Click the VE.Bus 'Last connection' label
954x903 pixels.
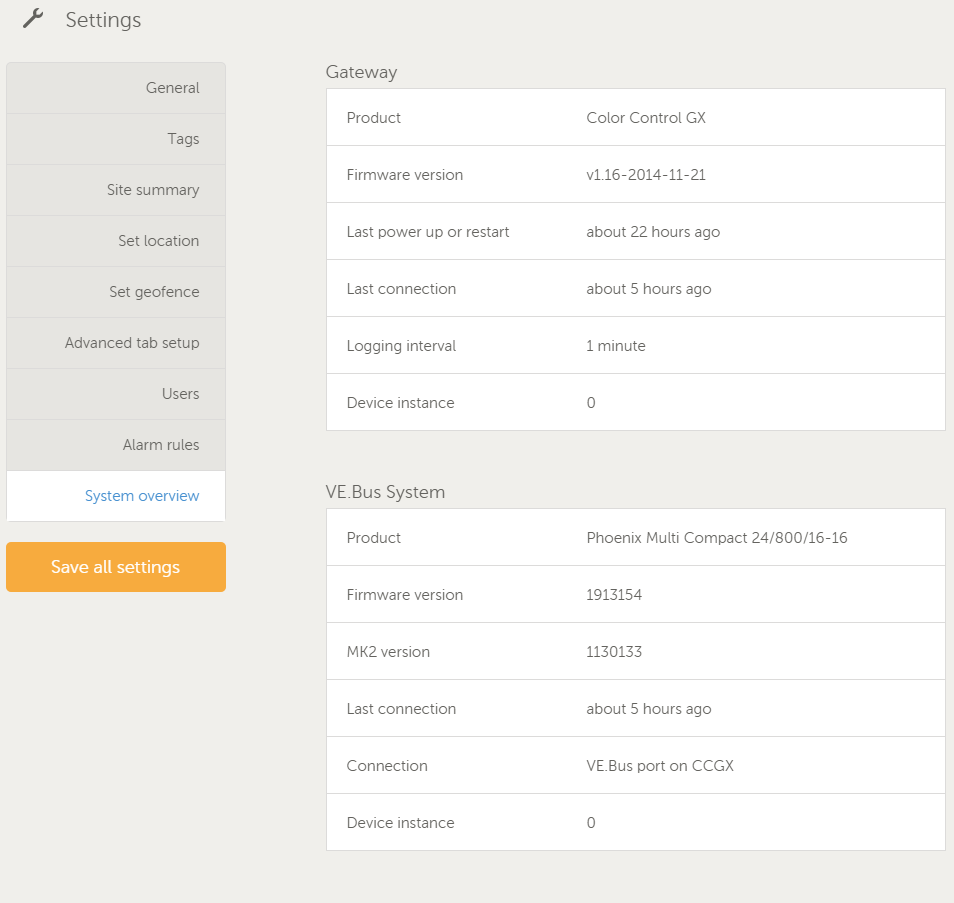[x=401, y=709]
